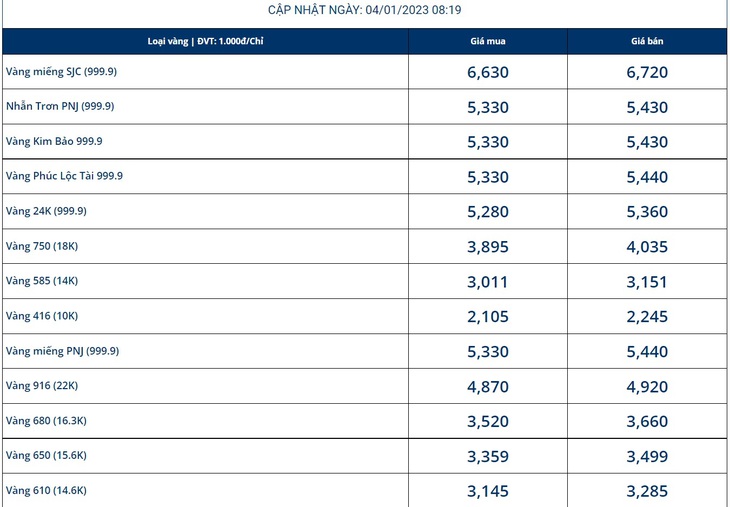Click the SJC buy price 6,630

[x=488, y=72]
